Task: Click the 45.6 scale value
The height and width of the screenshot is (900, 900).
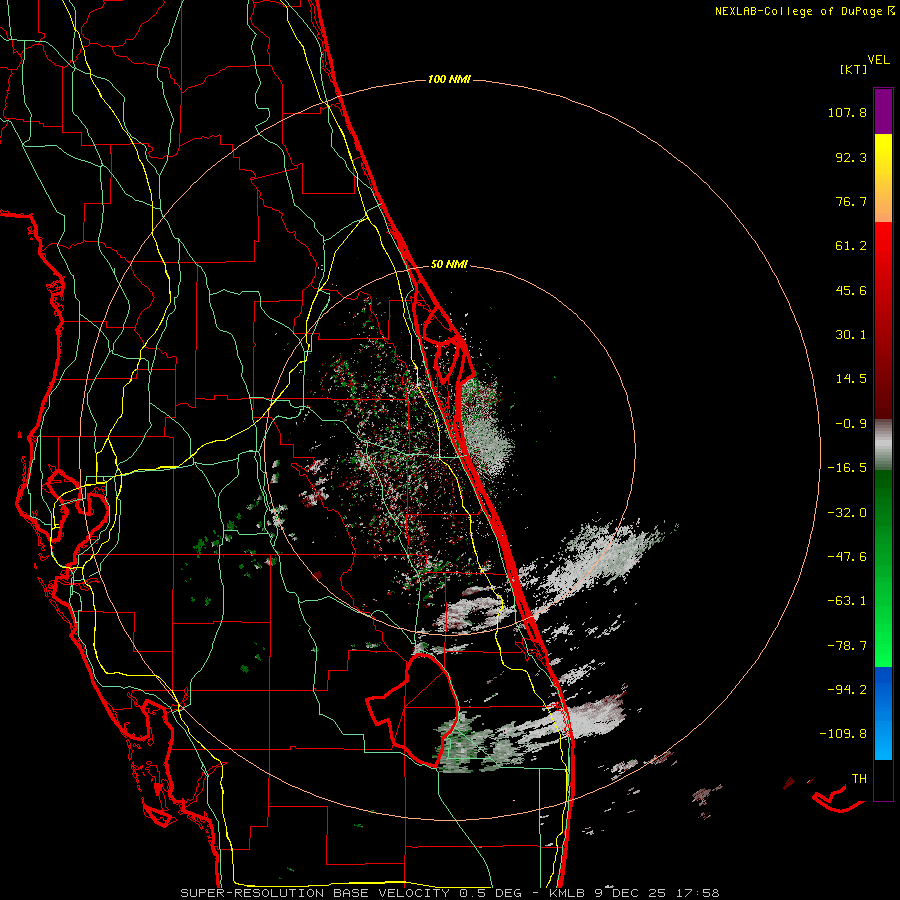Action: [x=851, y=290]
